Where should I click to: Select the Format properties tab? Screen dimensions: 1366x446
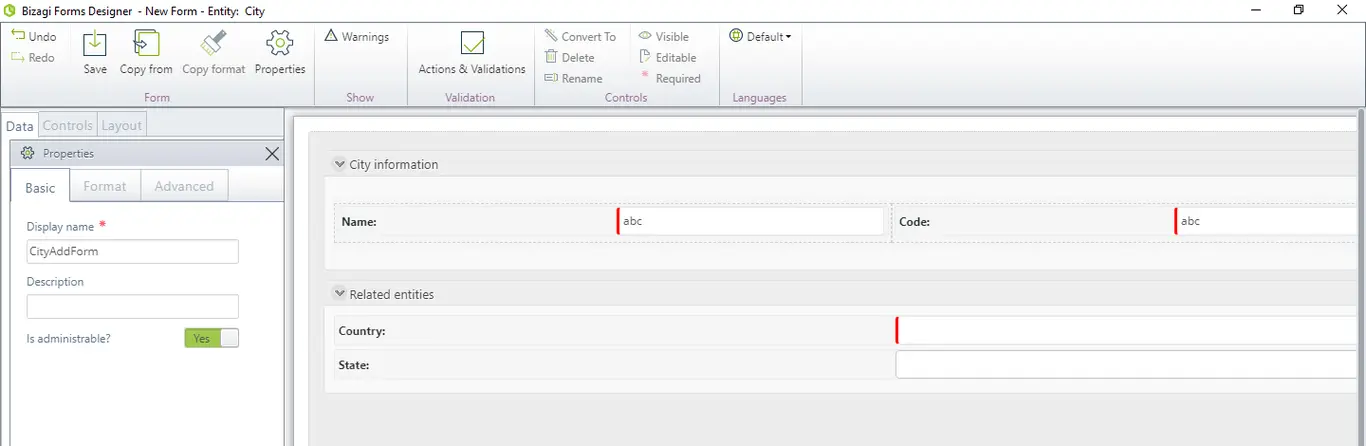105,186
